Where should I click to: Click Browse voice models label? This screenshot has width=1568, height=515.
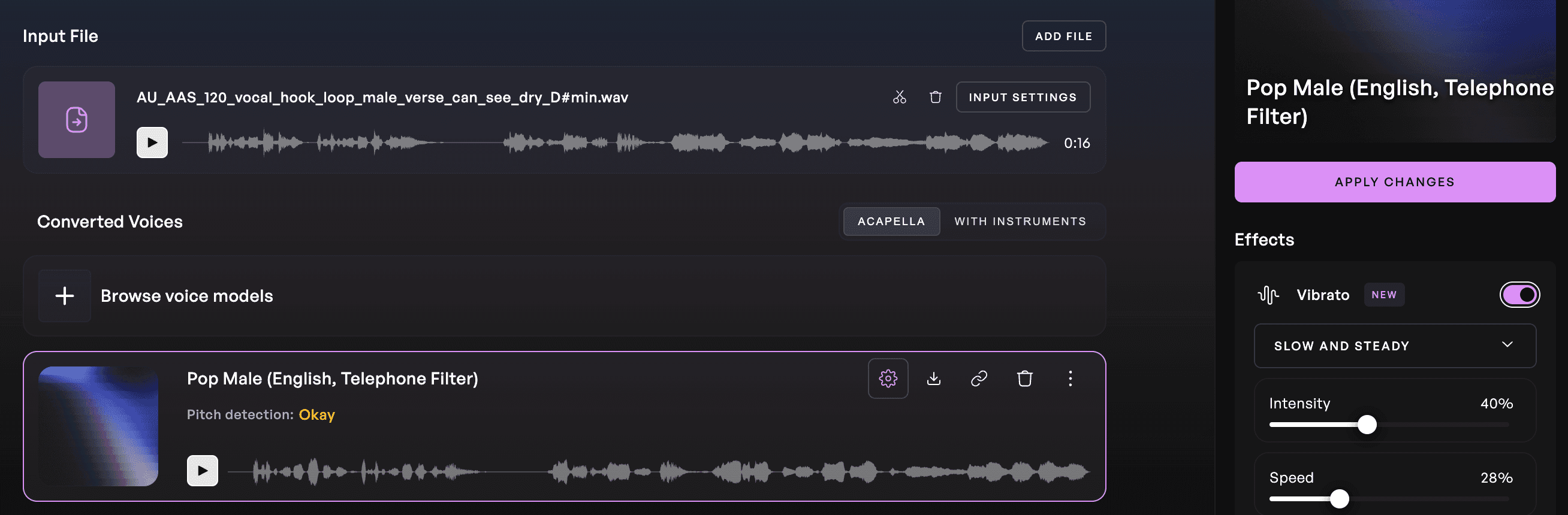[x=187, y=296]
